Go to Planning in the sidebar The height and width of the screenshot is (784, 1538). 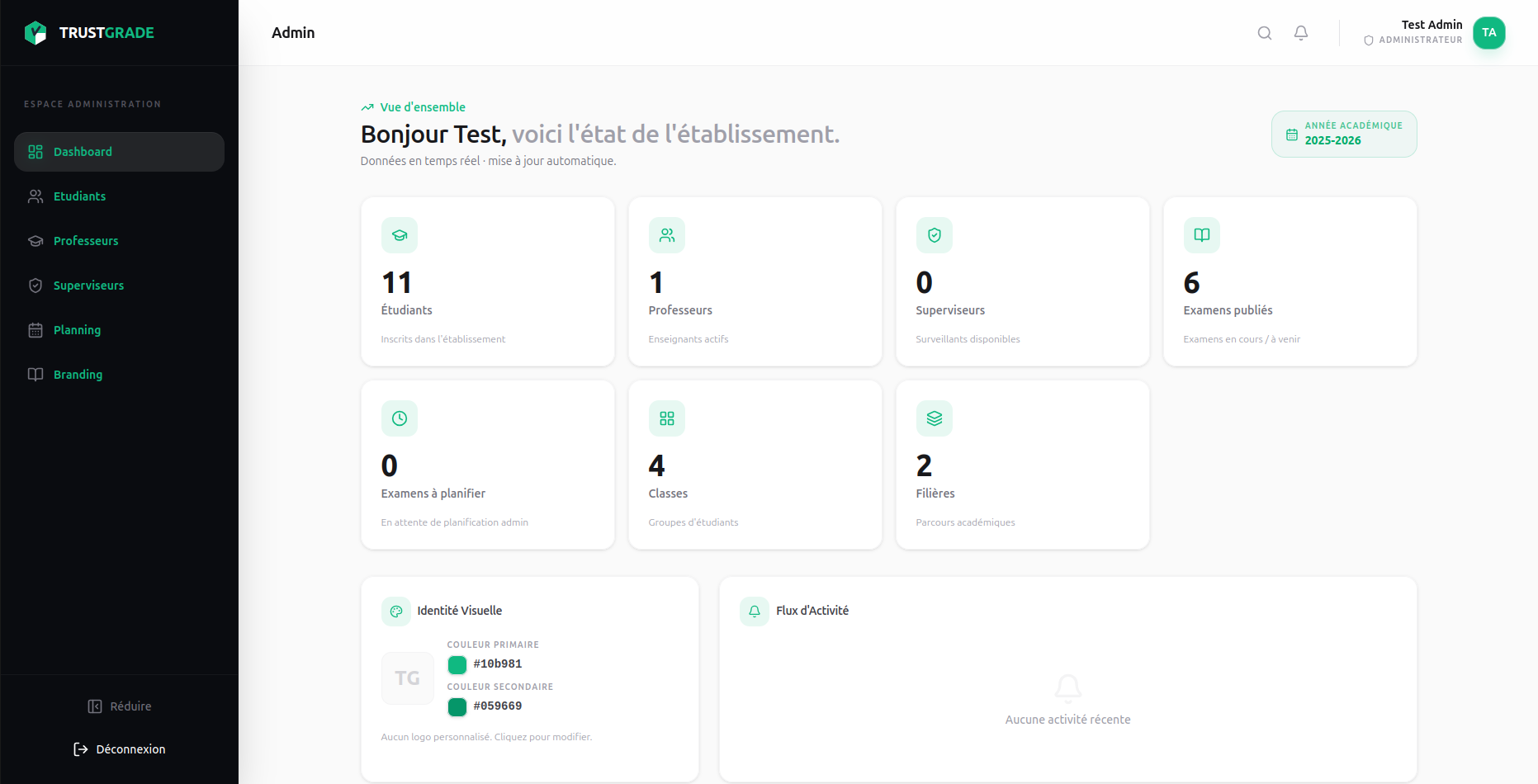(x=77, y=330)
